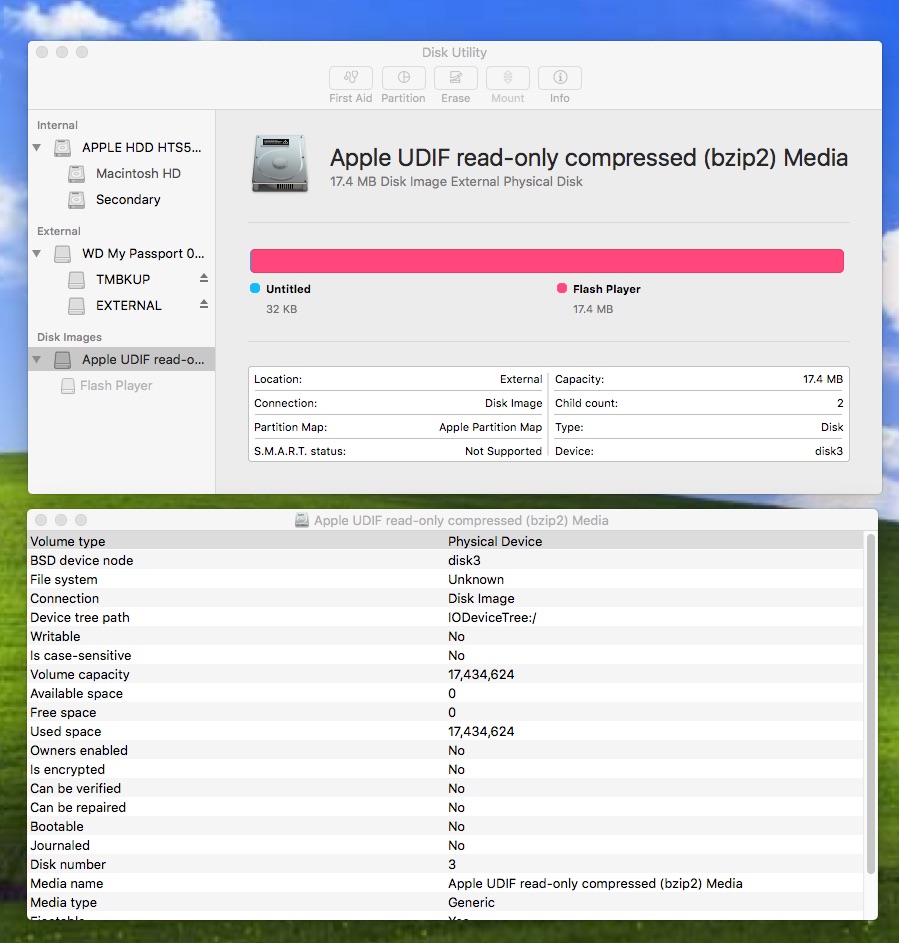Click the Flash Player volume icon in sidebar

pos(68,385)
